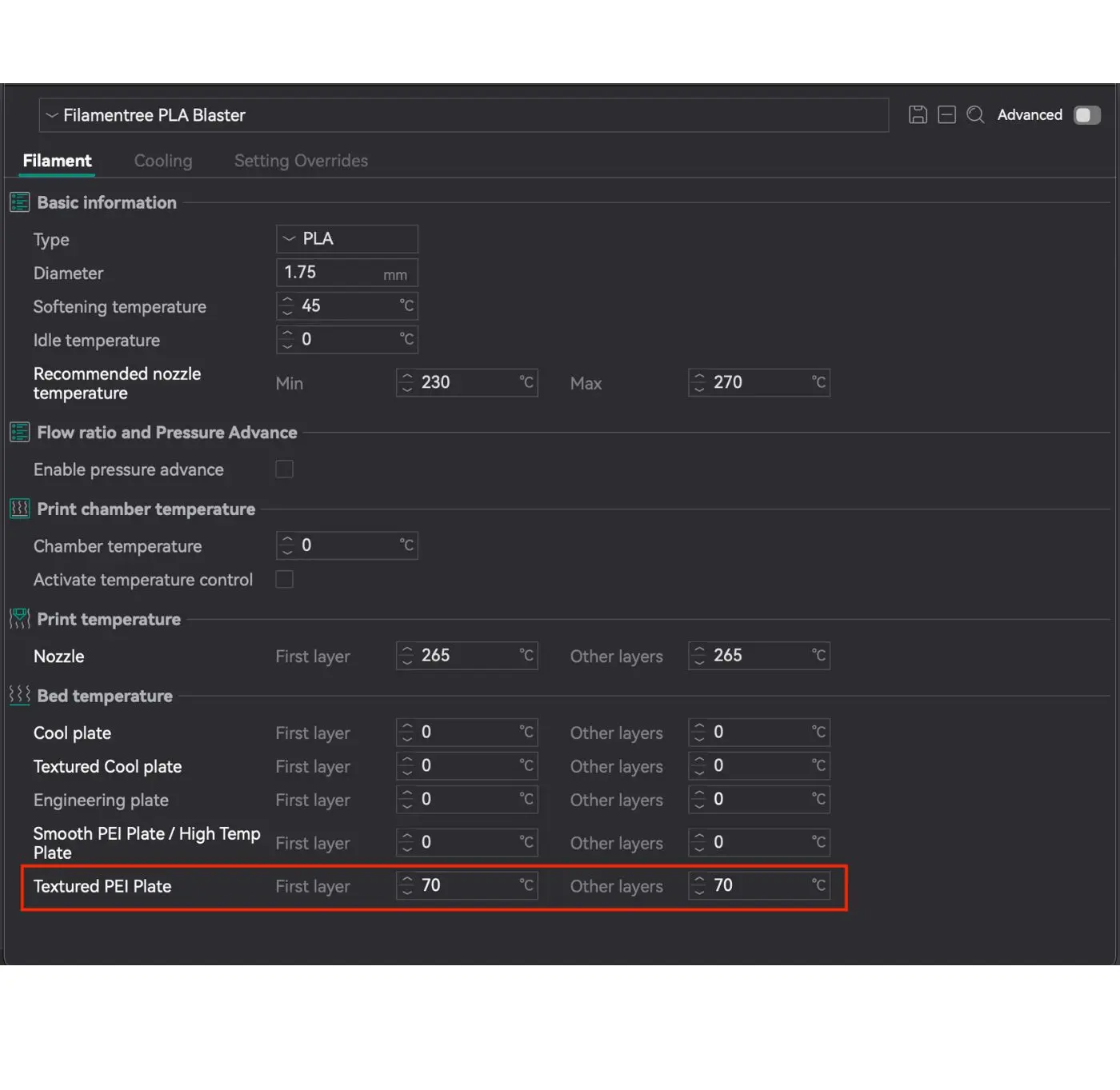Click the Engineering plate label
This screenshot has width=1120, height=1090.
(101, 801)
